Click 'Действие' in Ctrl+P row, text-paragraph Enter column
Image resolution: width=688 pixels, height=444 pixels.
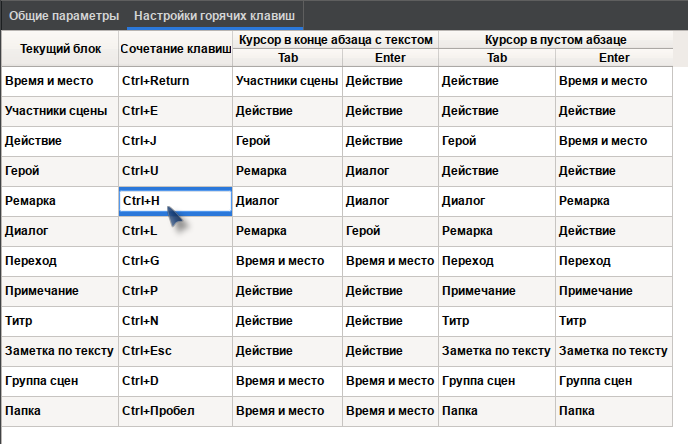pyautogui.click(x=391, y=291)
